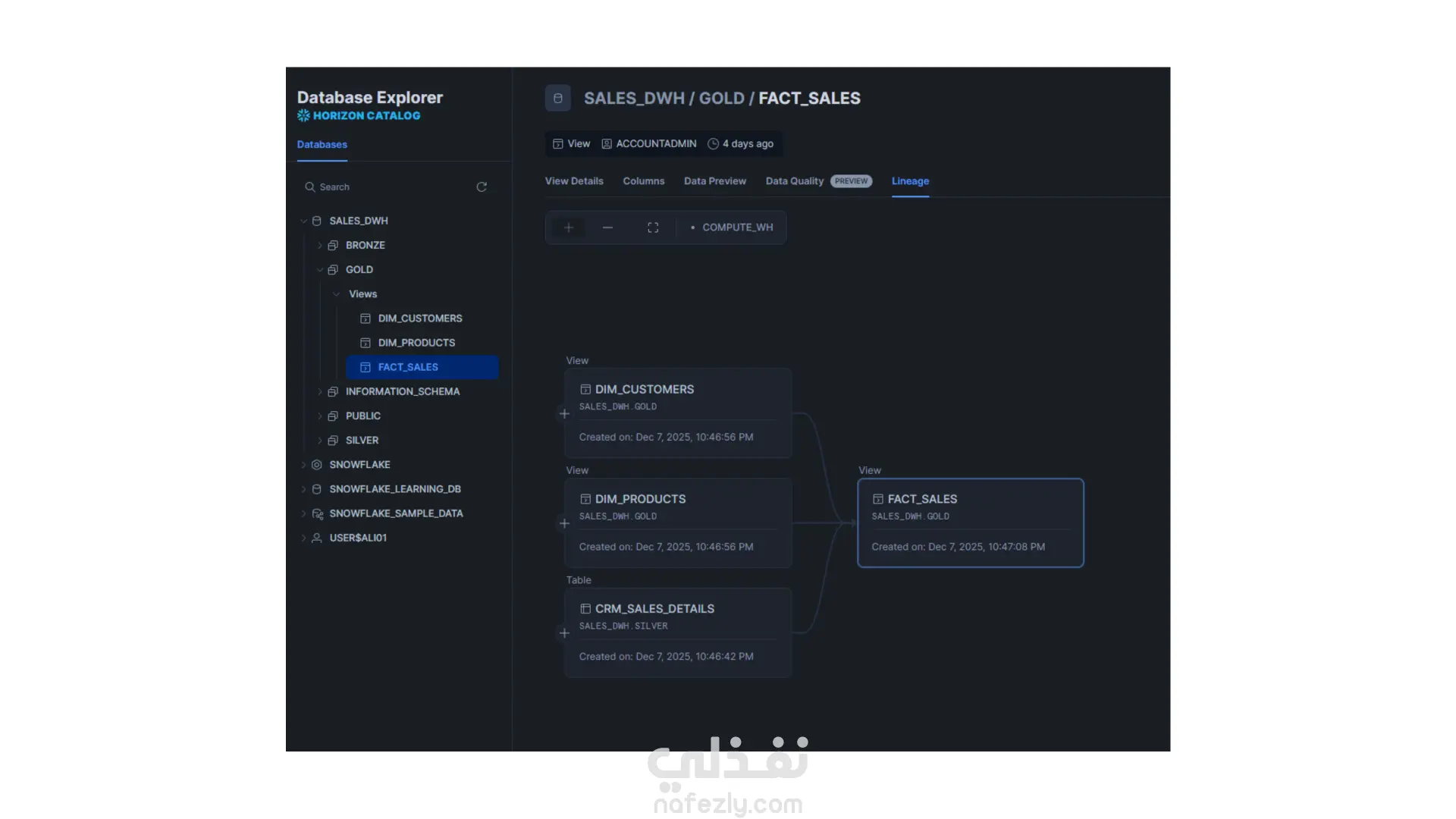This screenshot has width=1456, height=819.
Task: Click the FACT_SALES lineage node card
Action: (970, 522)
